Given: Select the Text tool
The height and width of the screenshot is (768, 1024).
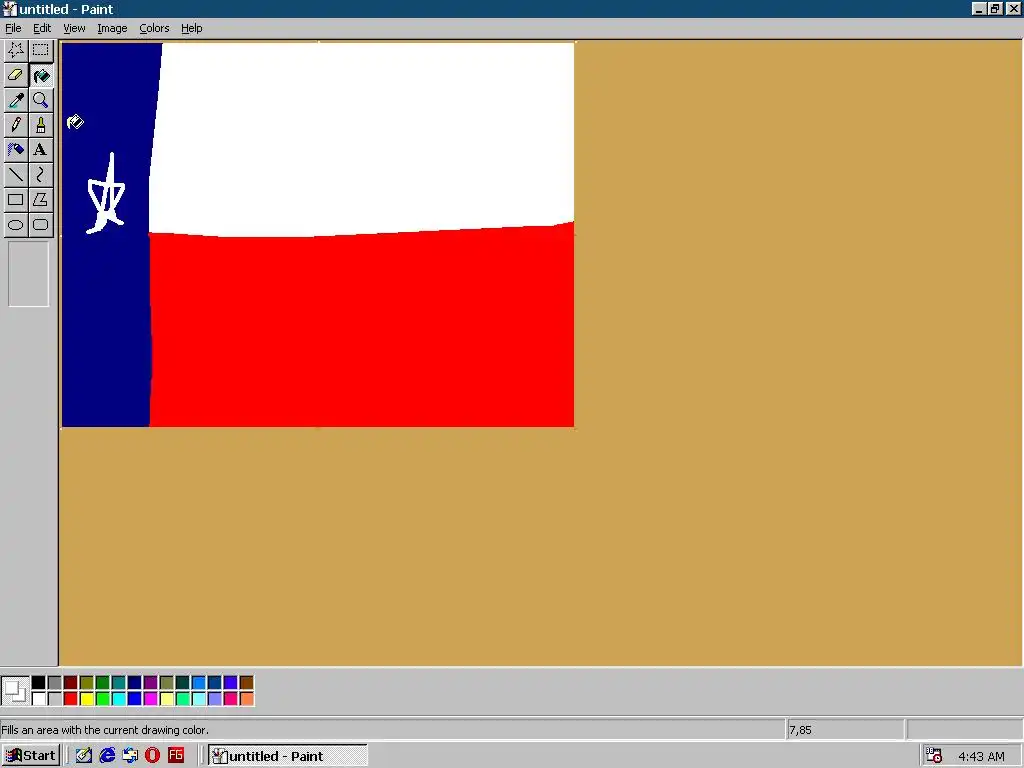Looking at the screenshot, I should [x=40, y=150].
